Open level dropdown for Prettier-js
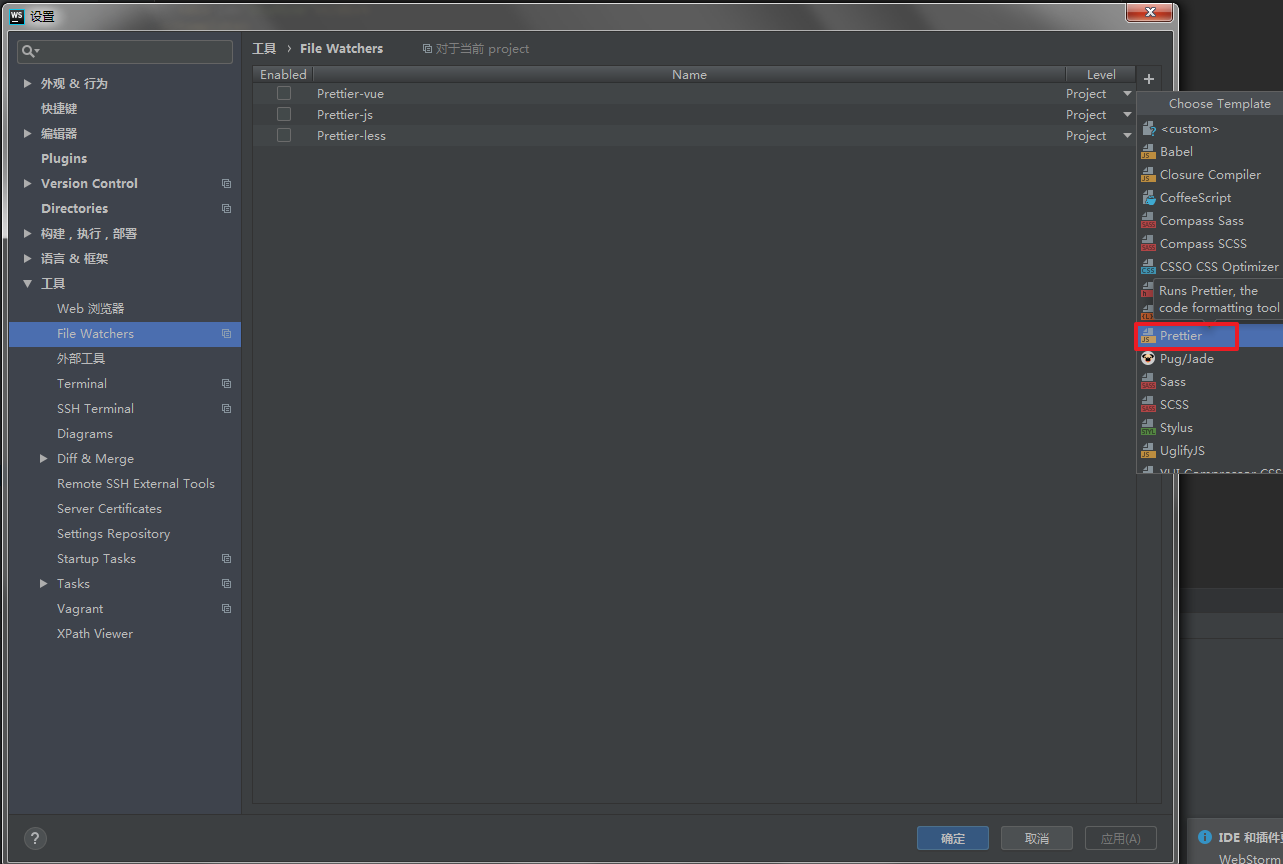Screen dimensions: 1283x864 [x=1127, y=115]
